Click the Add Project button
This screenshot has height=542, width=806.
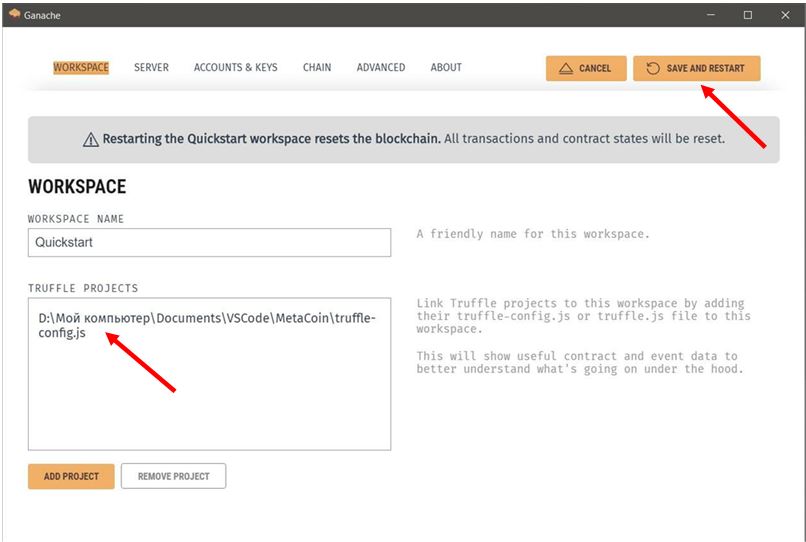pos(71,476)
